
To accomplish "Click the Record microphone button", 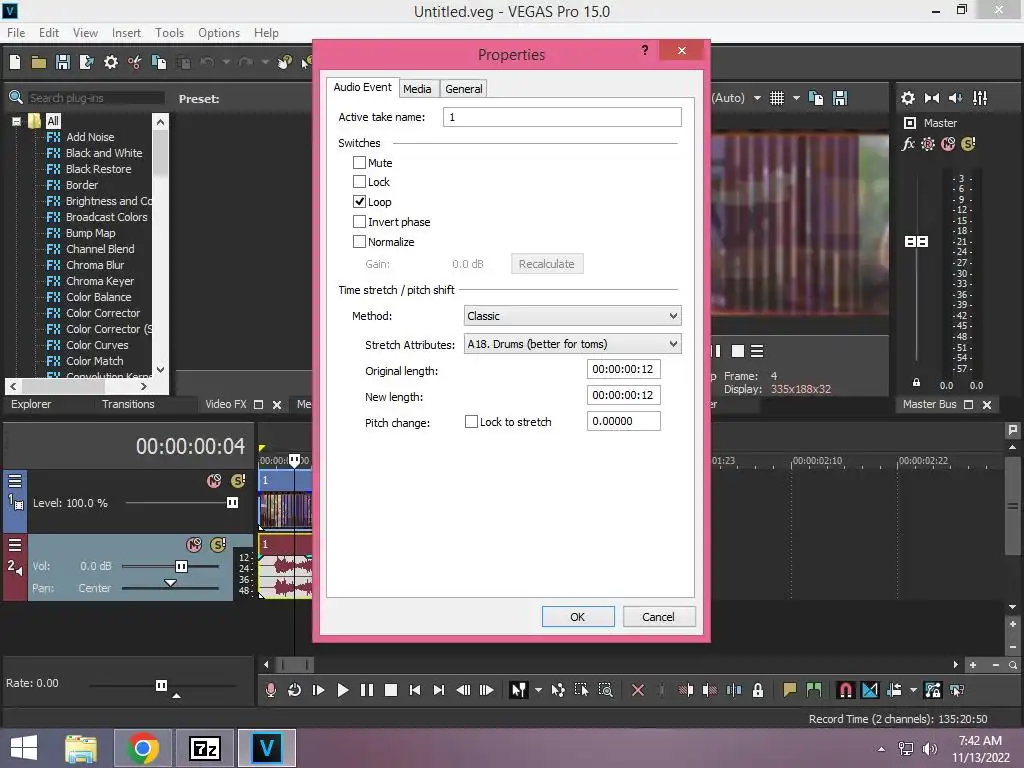I will pyautogui.click(x=270, y=690).
